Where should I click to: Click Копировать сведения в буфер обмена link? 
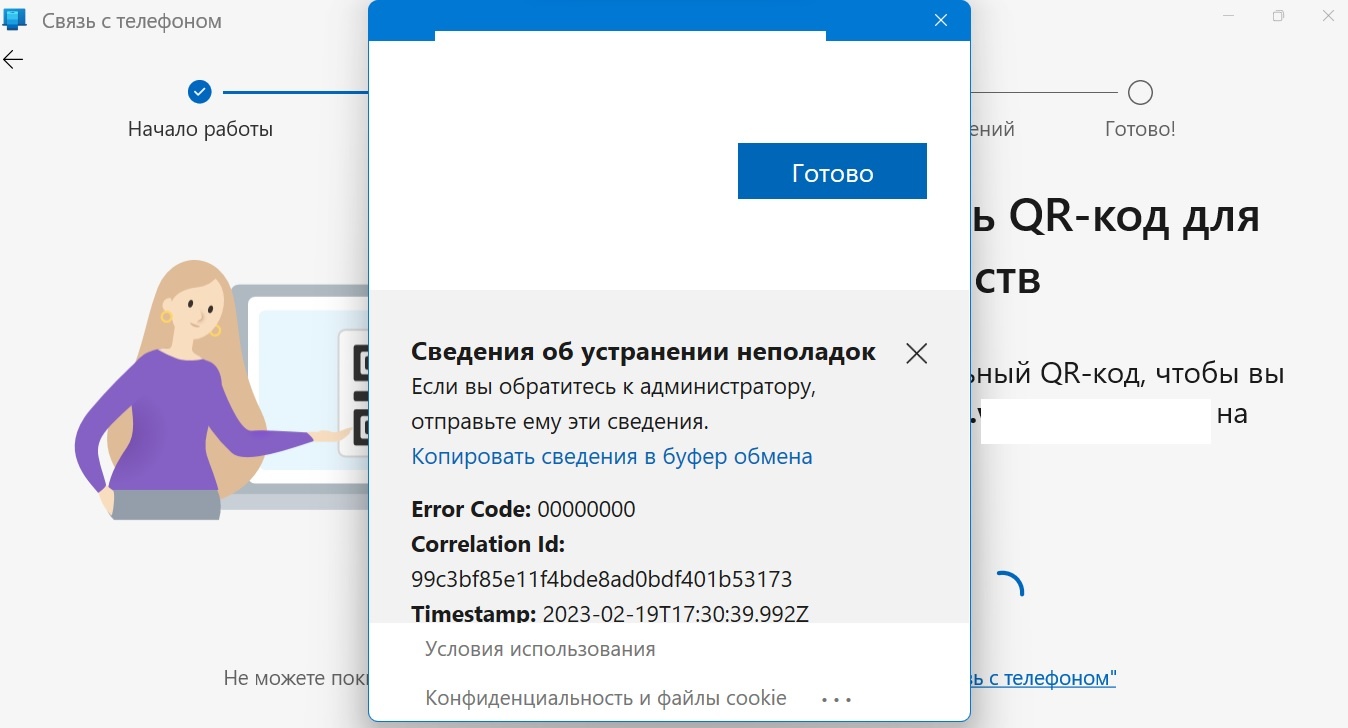[612, 457]
